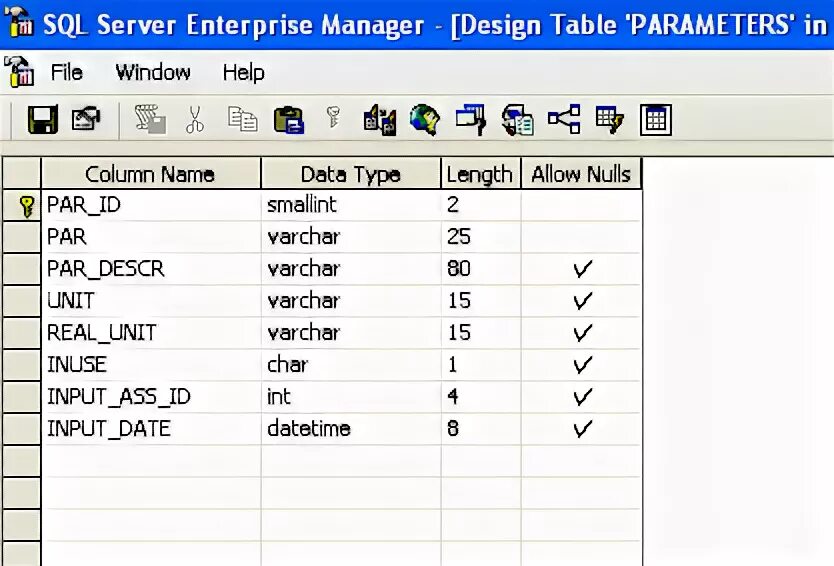The width and height of the screenshot is (834, 566).
Task: Uncheck Allow Nulls for INPUT_ASS_ID
Action: (581, 396)
